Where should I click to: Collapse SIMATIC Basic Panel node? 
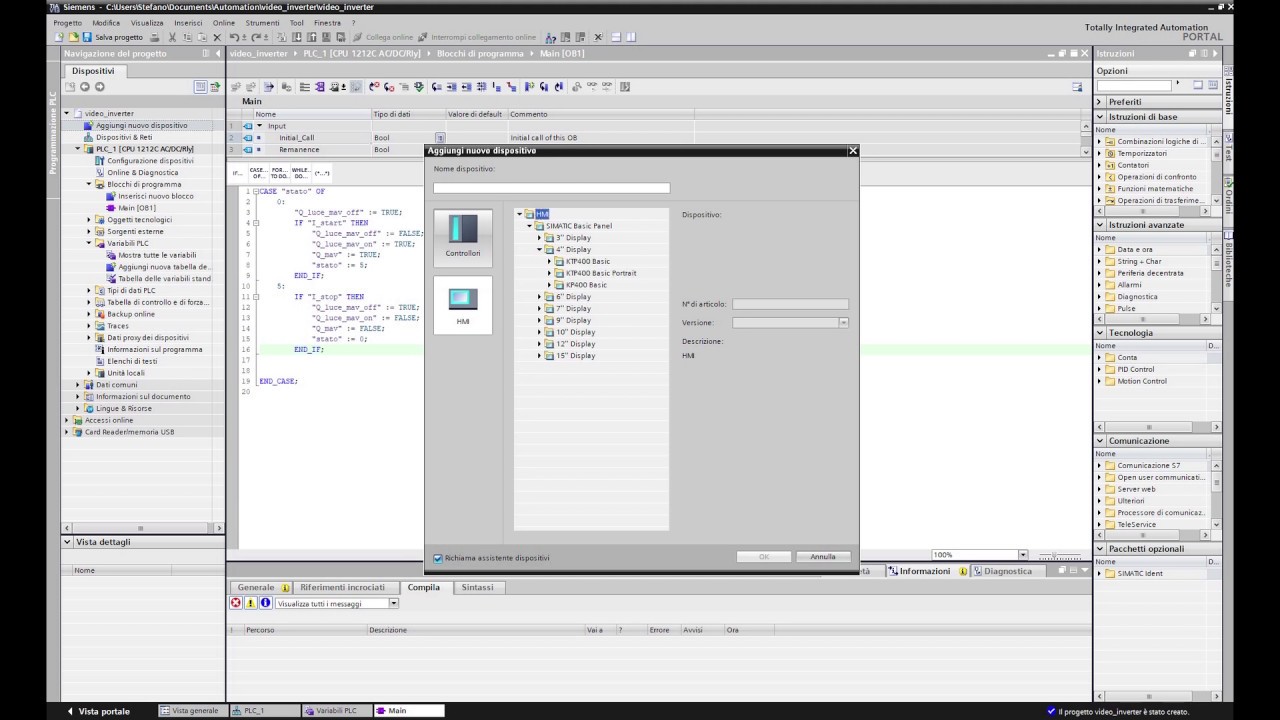click(530, 226)
